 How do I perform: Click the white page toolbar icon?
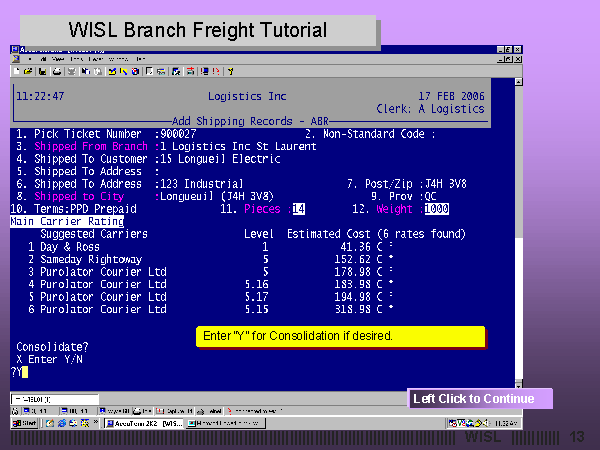[149, 71]
